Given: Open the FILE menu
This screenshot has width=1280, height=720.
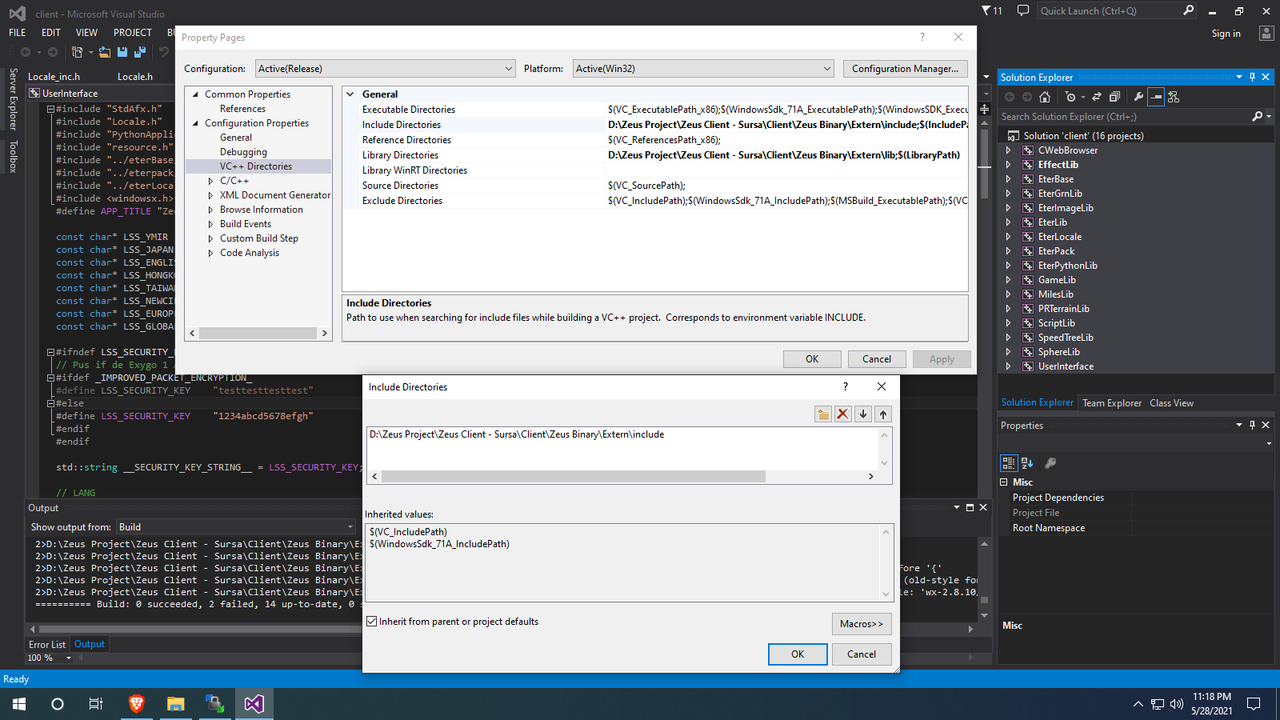Looking at the screenshot, I should tap(17, 33).
